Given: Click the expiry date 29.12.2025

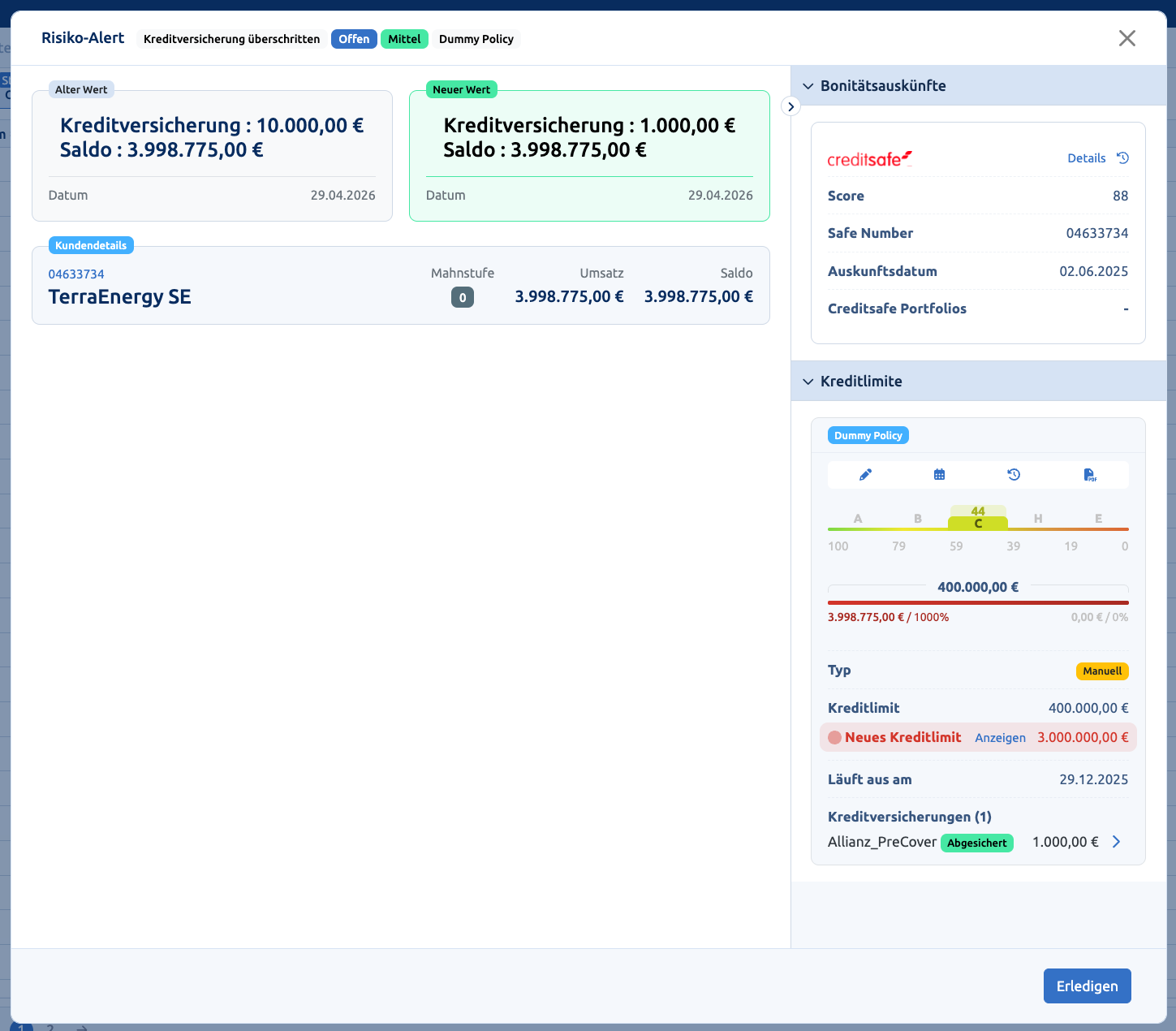Looking at the screenshot, I should coord(1094,779).
